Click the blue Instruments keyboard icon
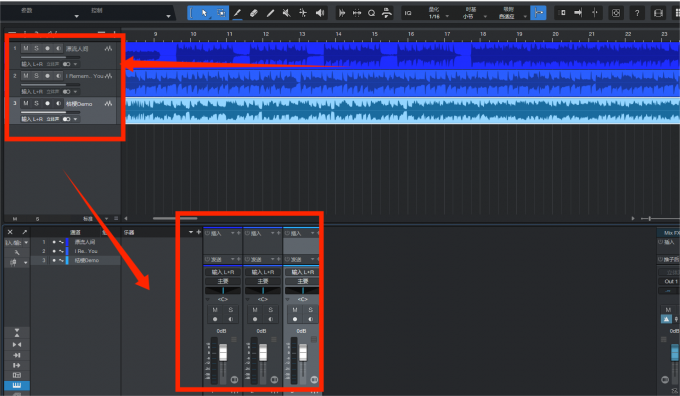Image resolution: width=680 pixels, height=396 pixels. point(17,385)
